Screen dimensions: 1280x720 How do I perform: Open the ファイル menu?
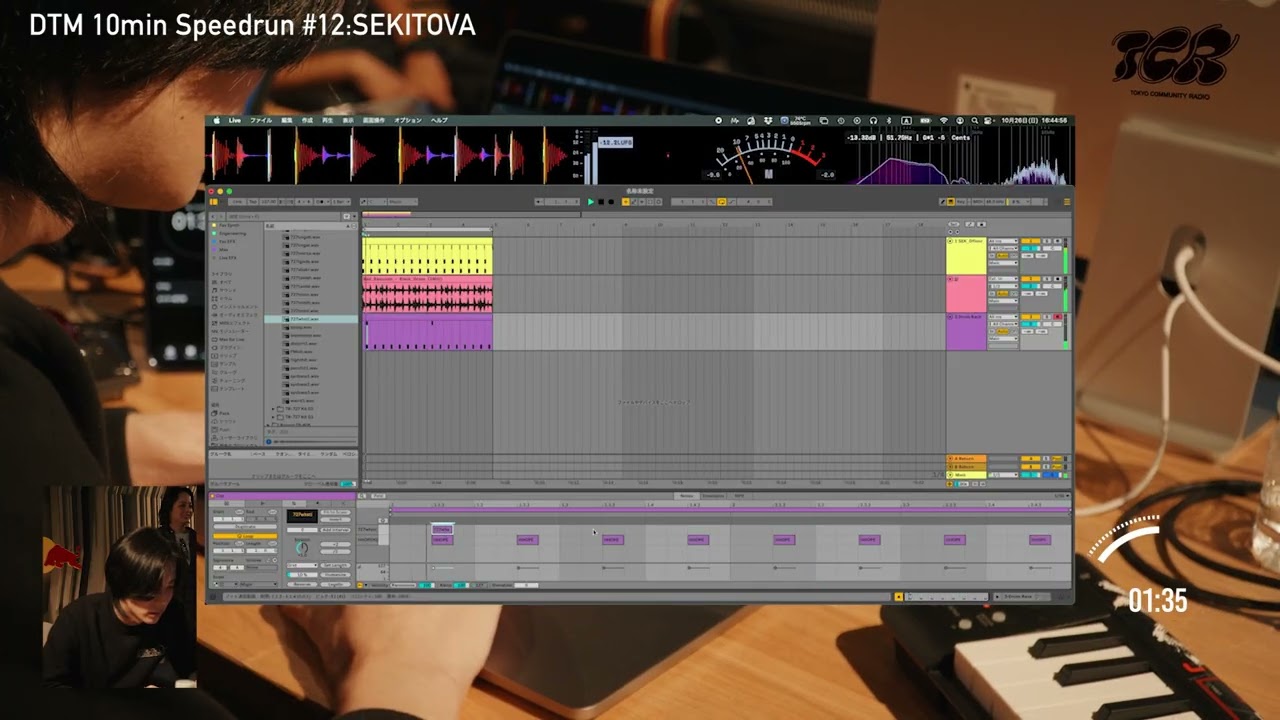261,120
